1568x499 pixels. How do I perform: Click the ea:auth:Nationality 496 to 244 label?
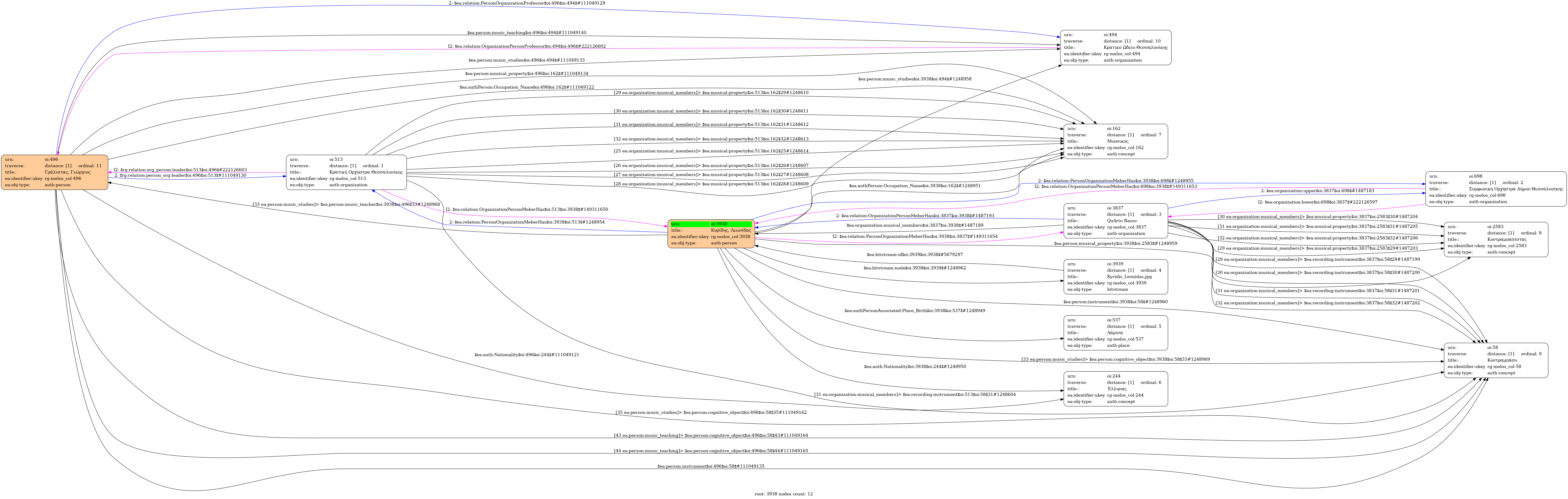526,355
